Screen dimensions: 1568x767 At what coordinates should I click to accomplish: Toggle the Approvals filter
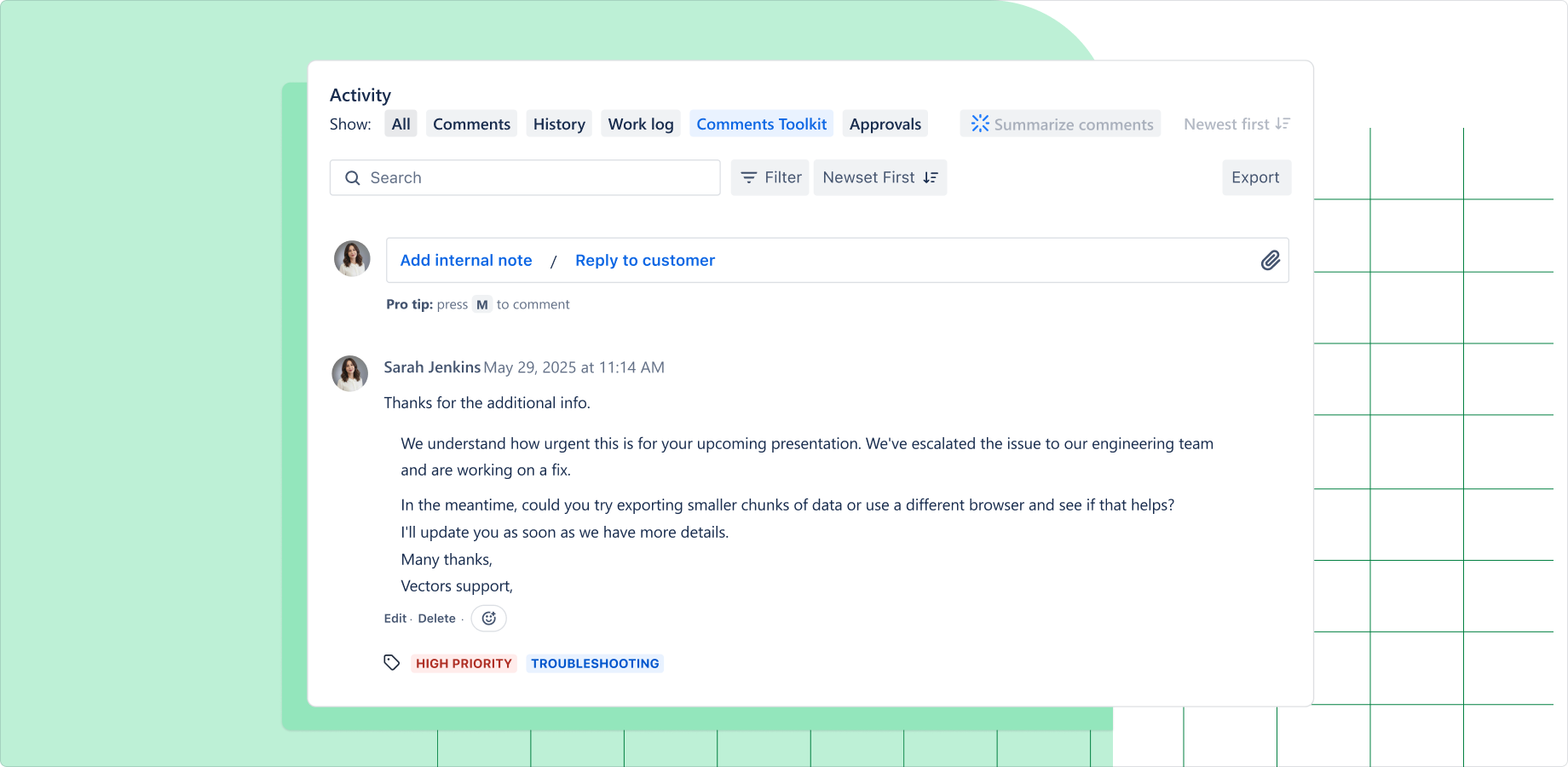(x=885, y=124)
